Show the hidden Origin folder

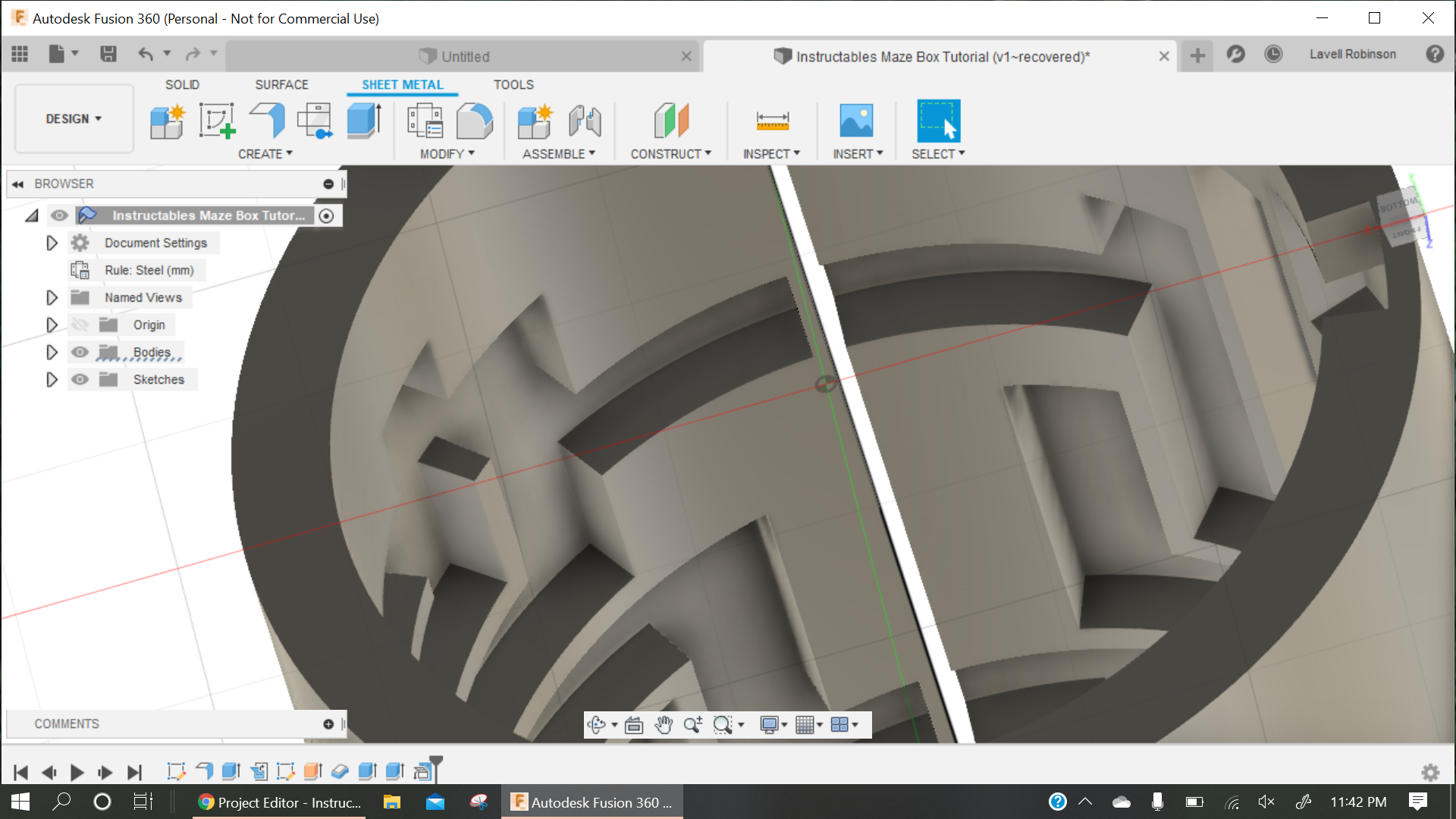(x=80, y=325)
